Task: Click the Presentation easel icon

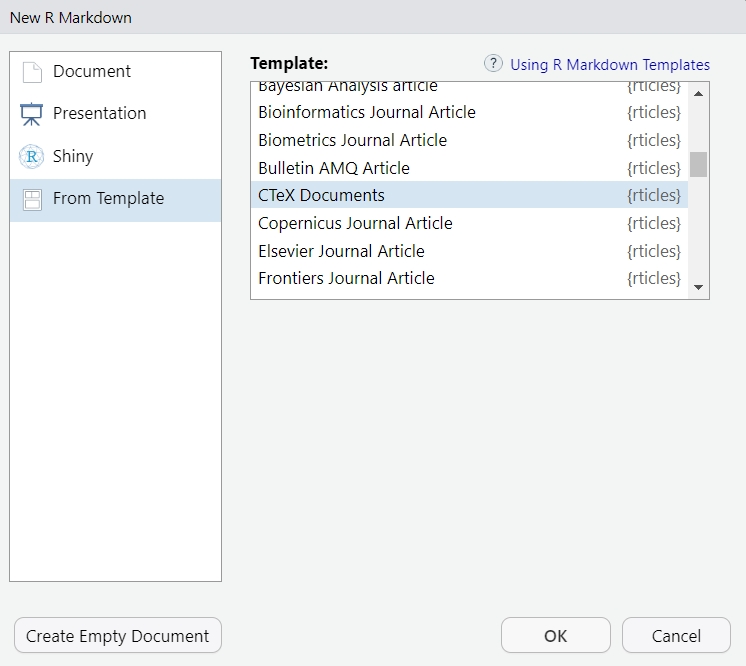Action: (31, 114)
